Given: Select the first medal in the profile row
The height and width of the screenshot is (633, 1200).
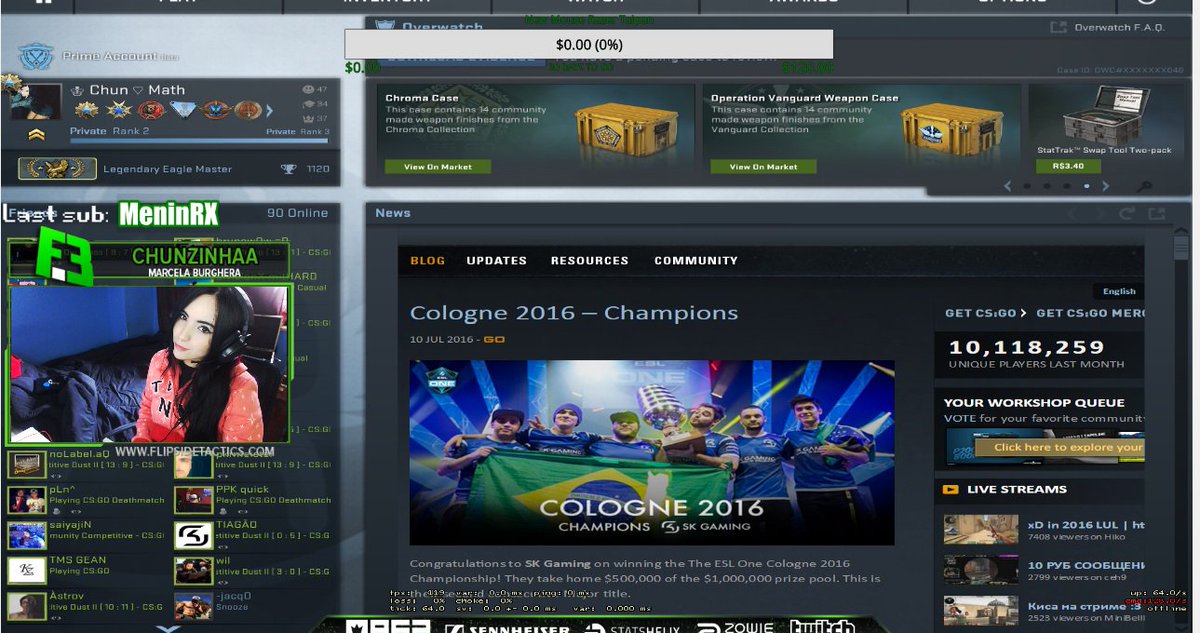Looking at the screenshot, I should [85, 110].
